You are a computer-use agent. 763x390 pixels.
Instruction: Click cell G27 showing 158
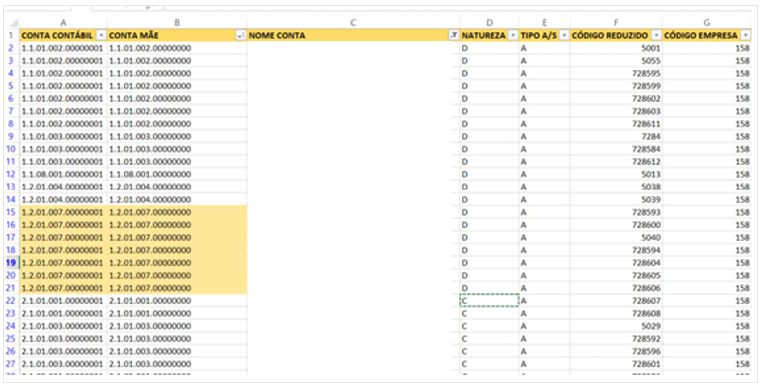(707, 364)
